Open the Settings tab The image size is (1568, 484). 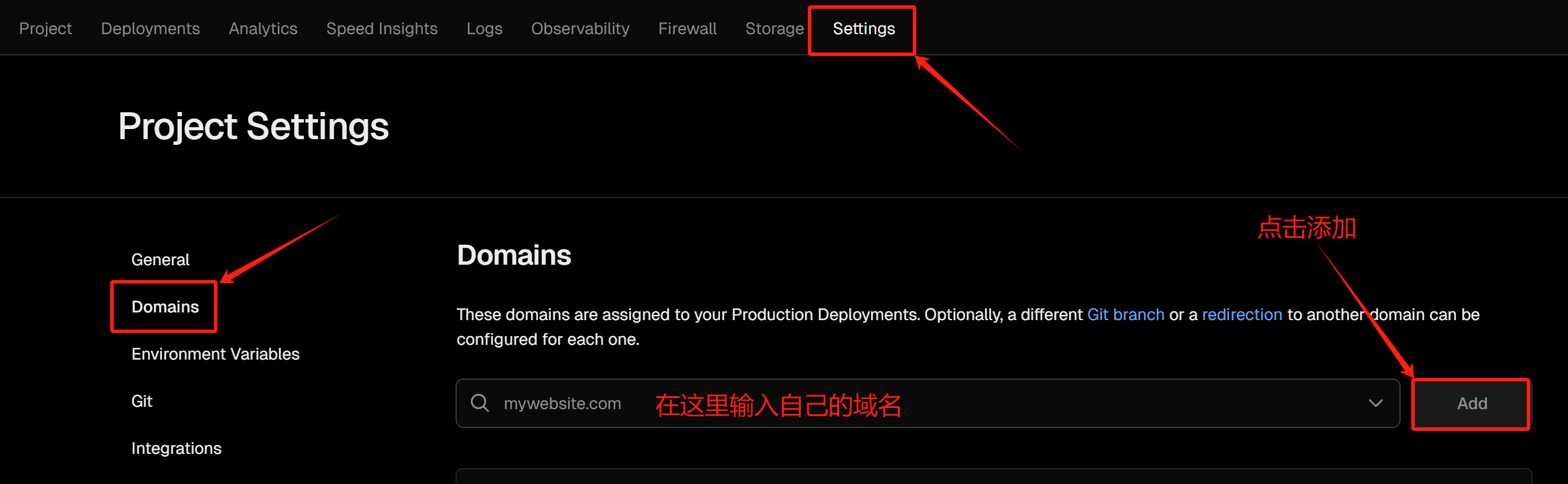[x=863, y=29]
